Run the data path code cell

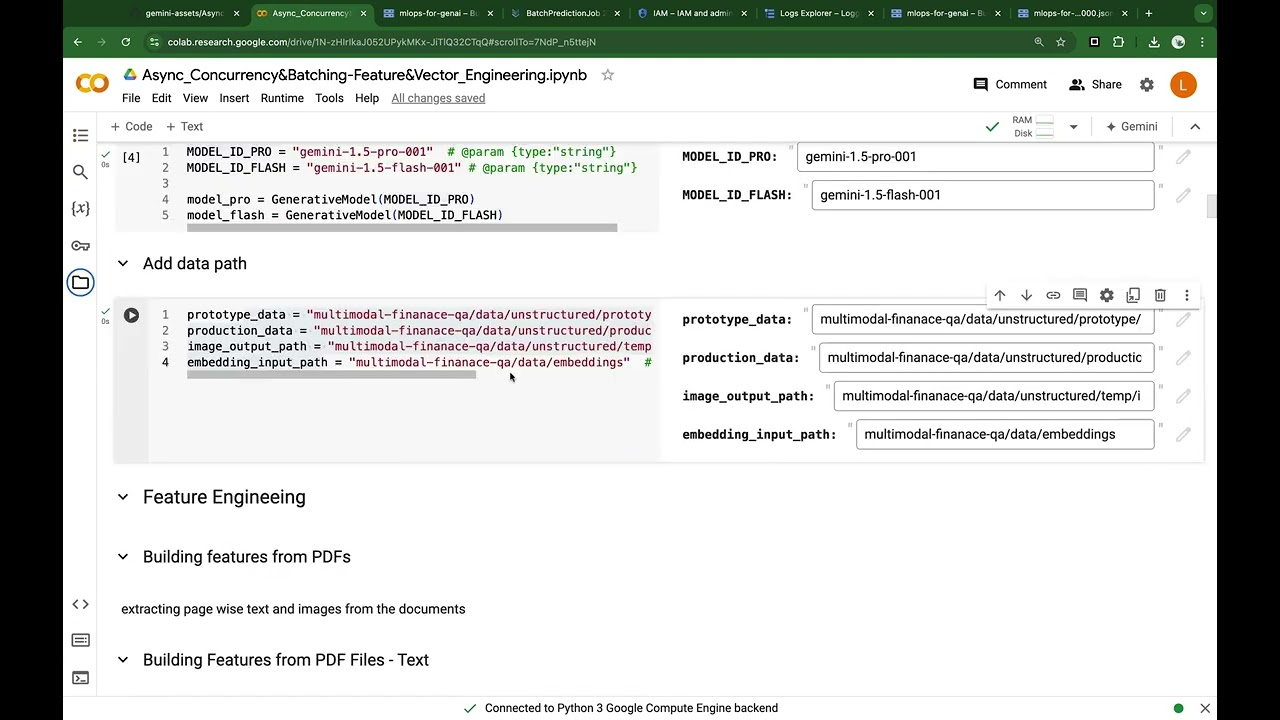click(131, 316)
